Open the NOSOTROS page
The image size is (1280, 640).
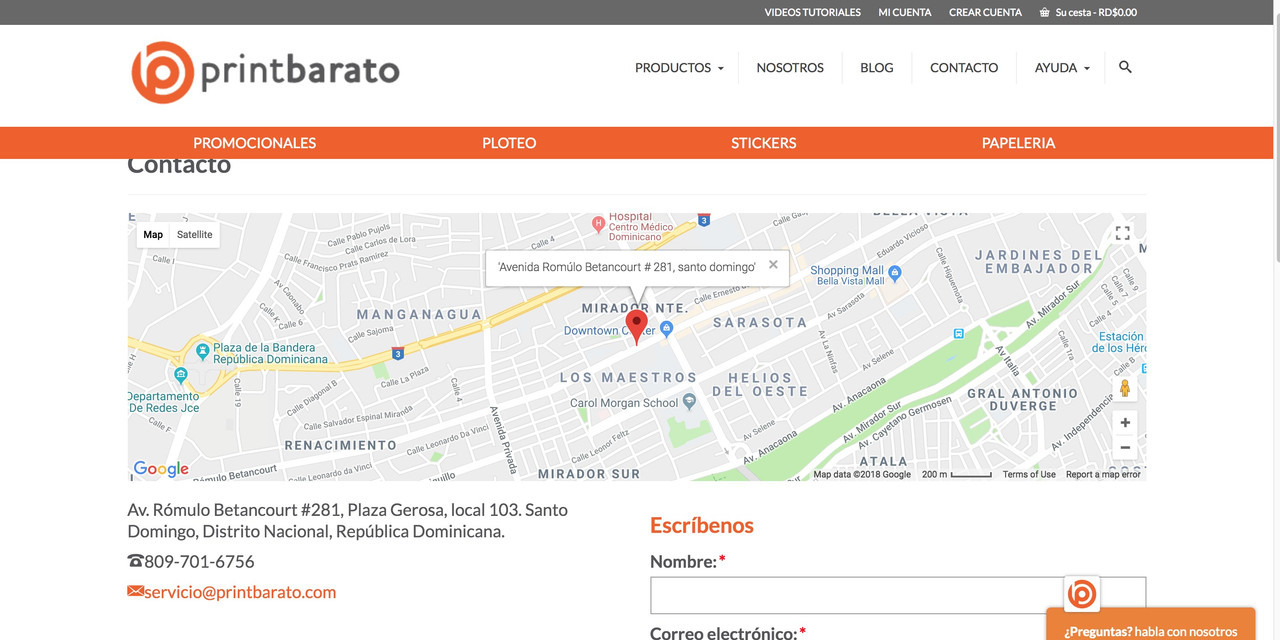pyautogui.click(x=790, y=68)
